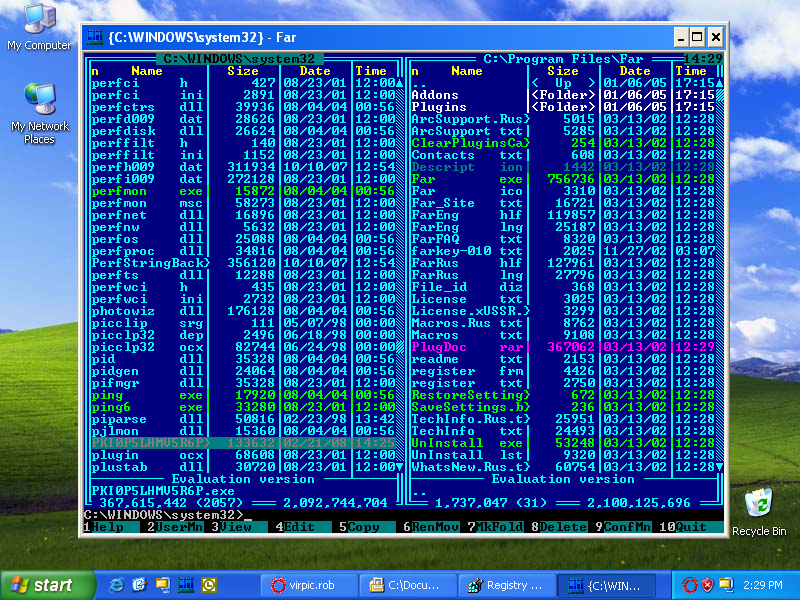Select PlugDoc rar in the right panel
This screenshot has height=600, width=800.
[x=563, y=347]
